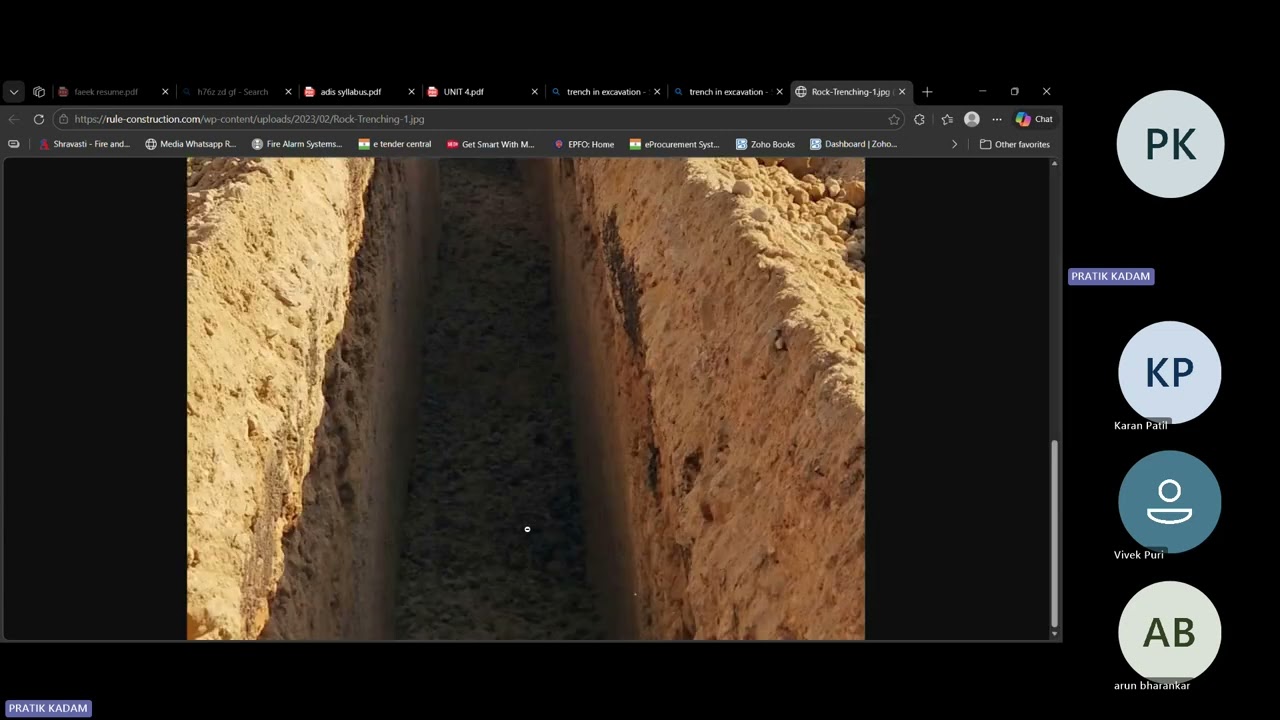The width and height of the screenshot is (1280, 720).
Task: Close the first trench in excavation tab
Action: 657,92
